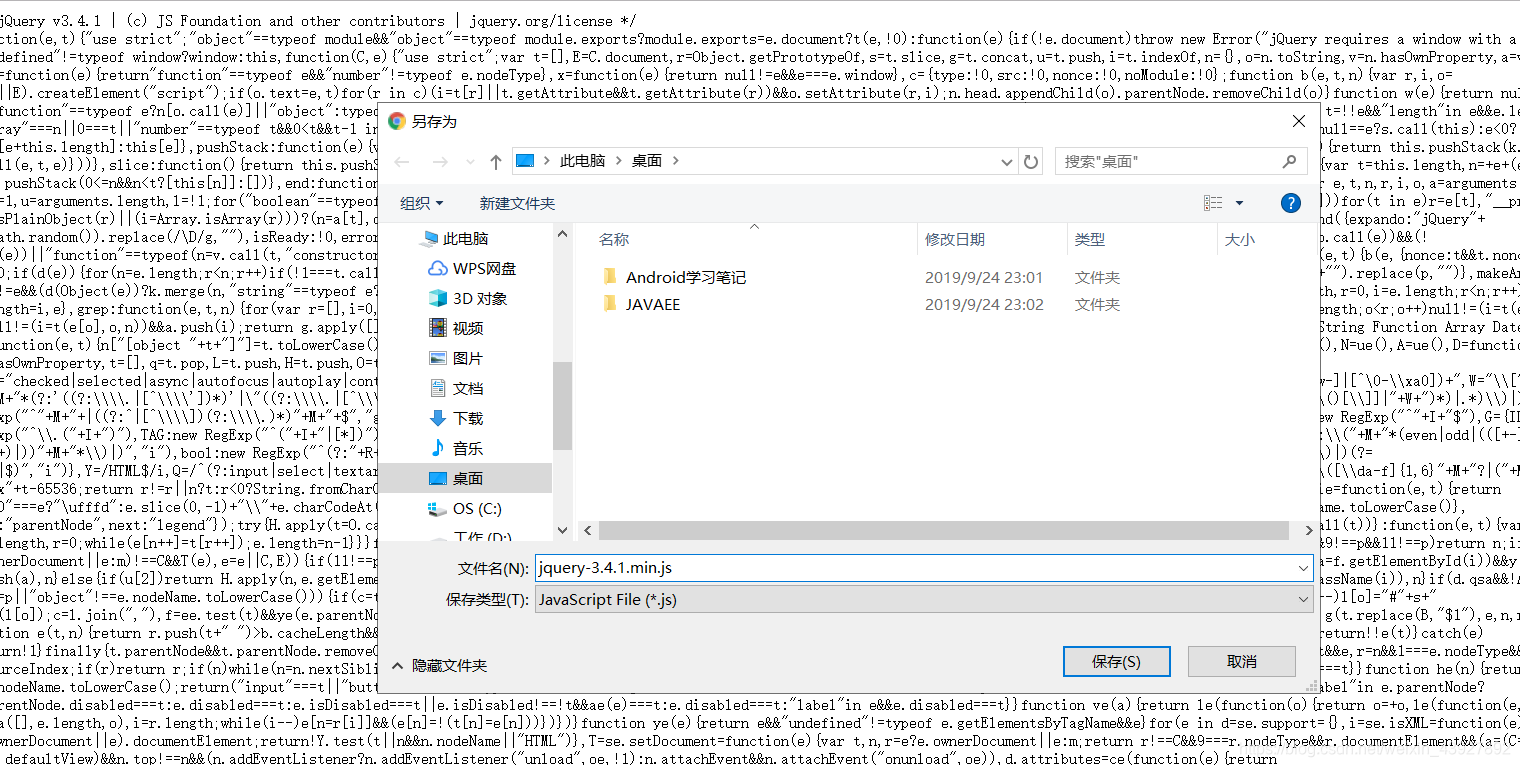Screen dimensions: 1520x767
Task: Click 桌面 in address breadcrumb
Action: pos(646,161)
